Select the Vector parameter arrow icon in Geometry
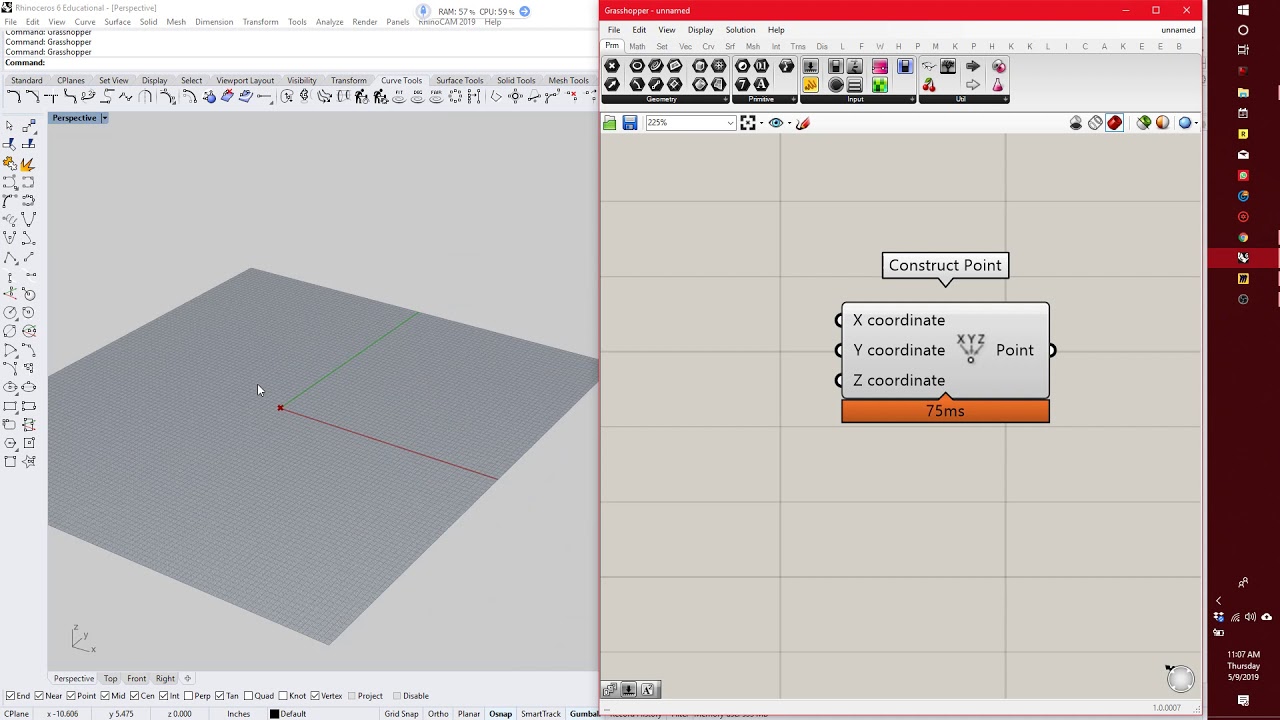 click(x=612, y=85)
